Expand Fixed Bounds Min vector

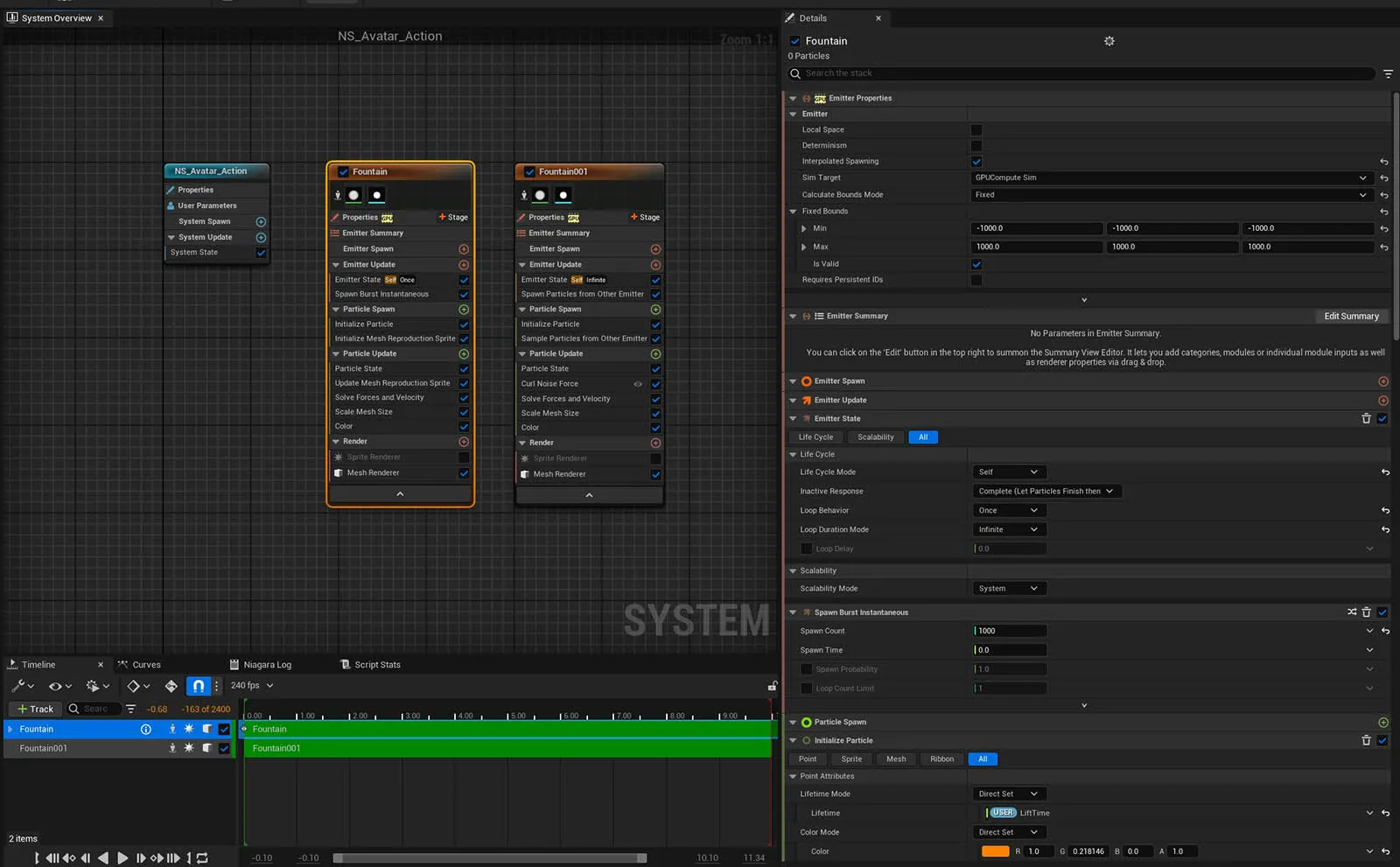tap(804, 229)
